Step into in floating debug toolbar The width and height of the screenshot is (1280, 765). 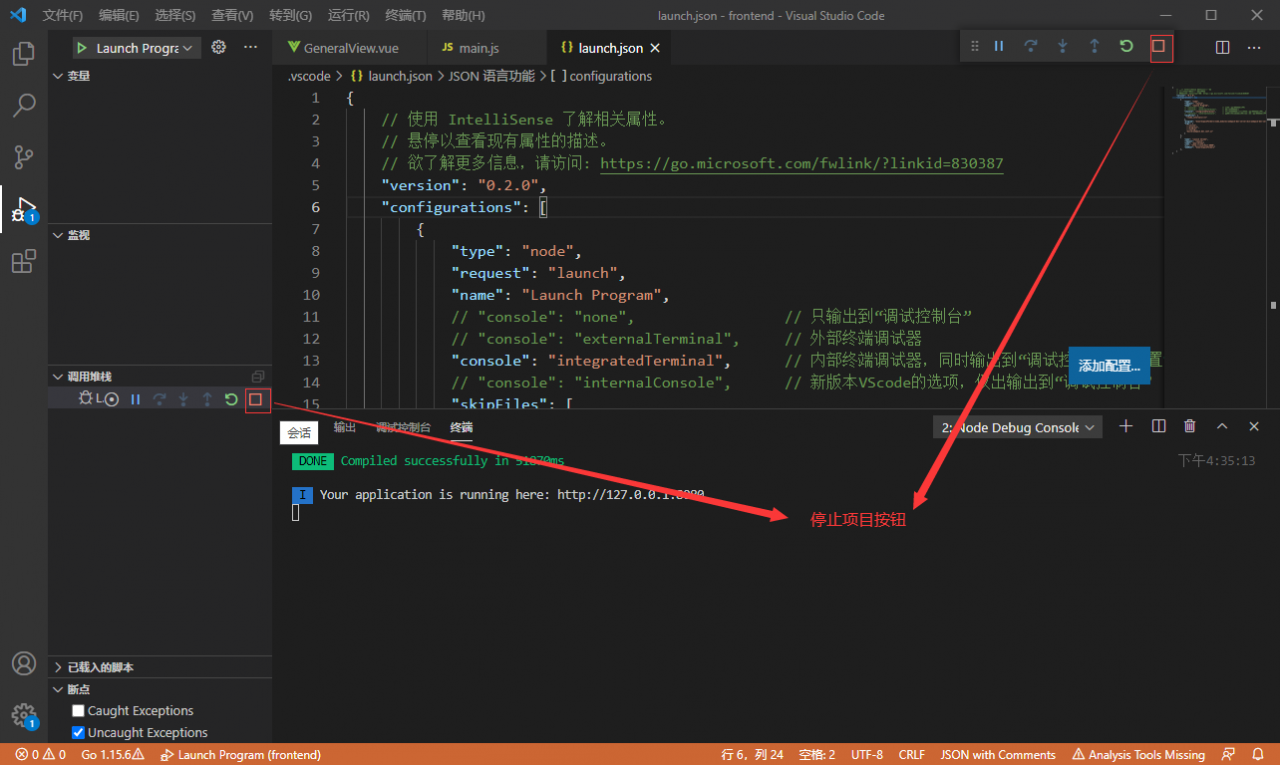[x=1062, y=46]
